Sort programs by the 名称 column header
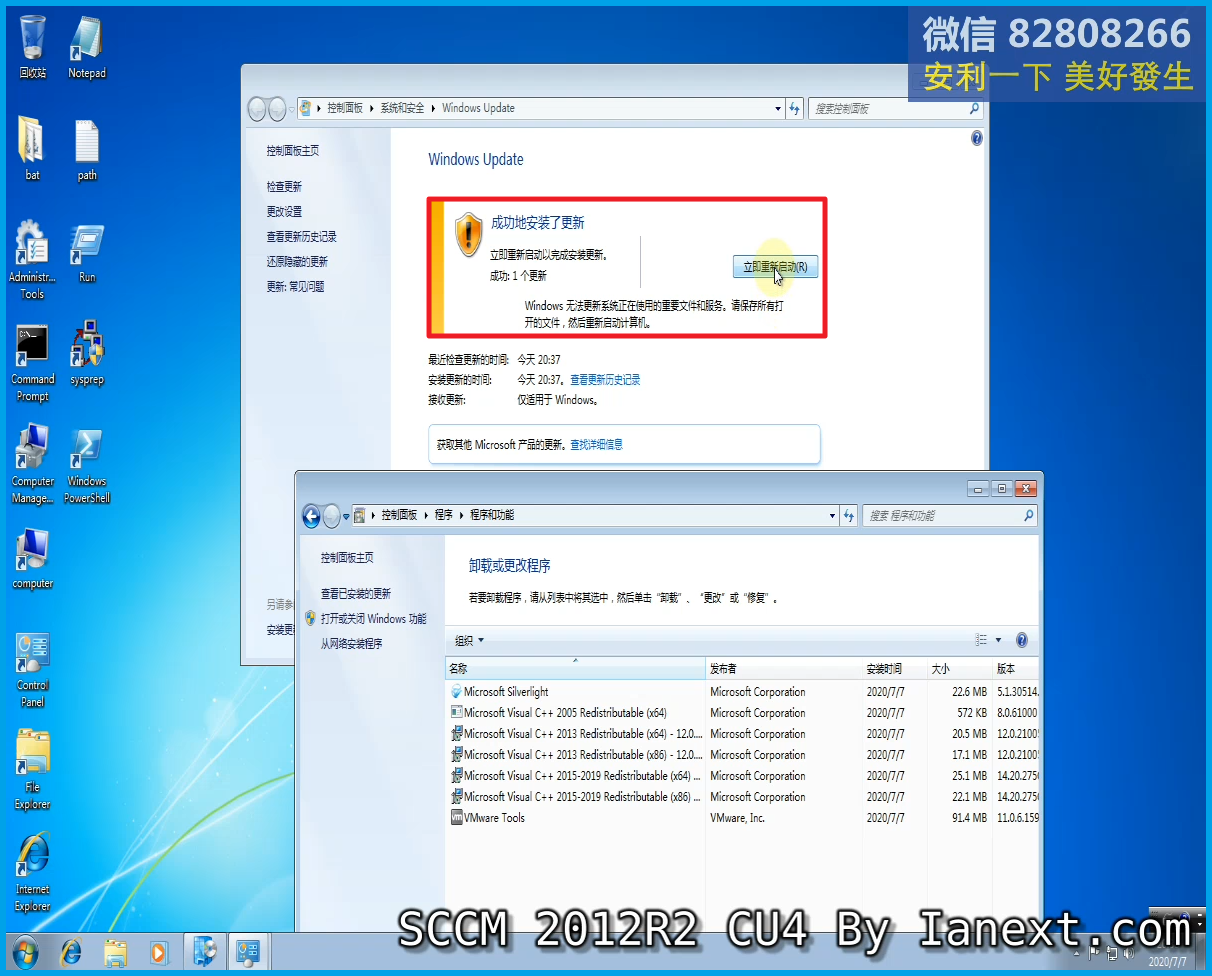Screen dimensions: 1212x976 575,668
